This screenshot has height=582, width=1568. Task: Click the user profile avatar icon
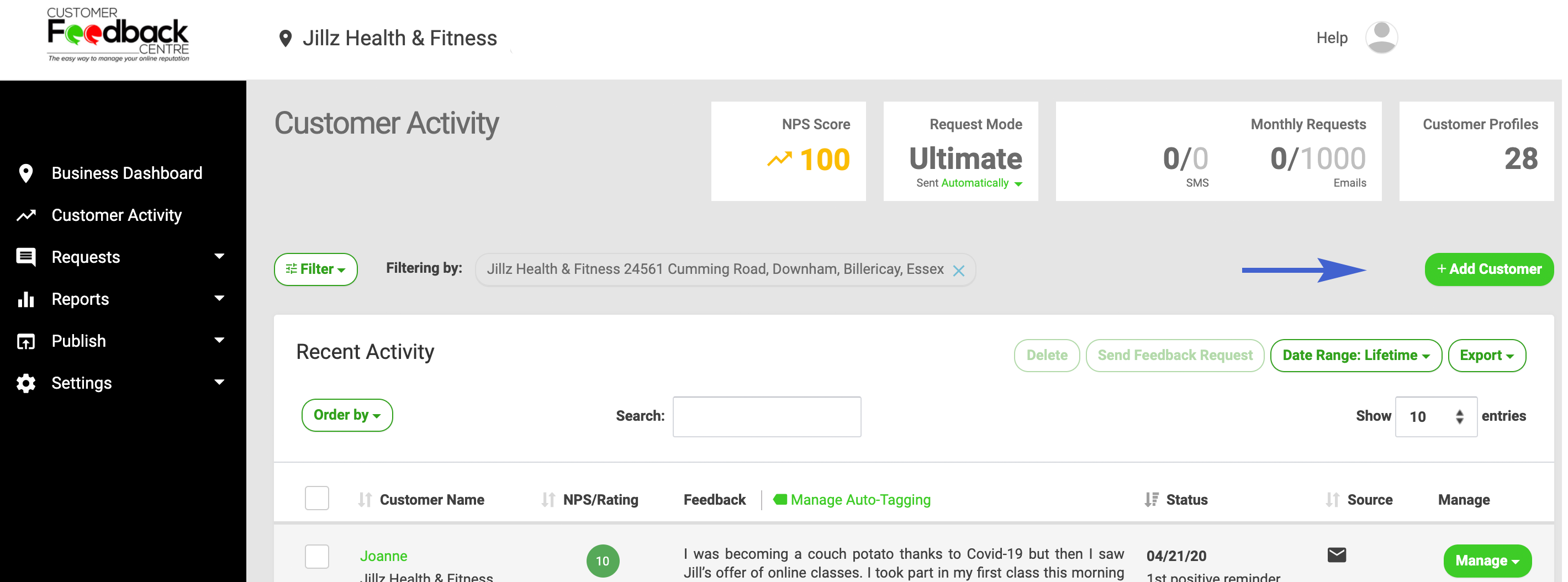1381,38
